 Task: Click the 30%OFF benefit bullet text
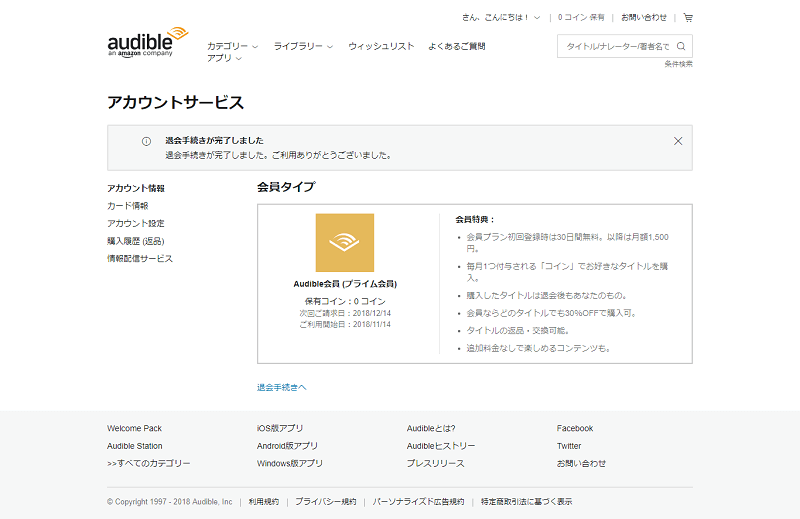pos(552,313)
